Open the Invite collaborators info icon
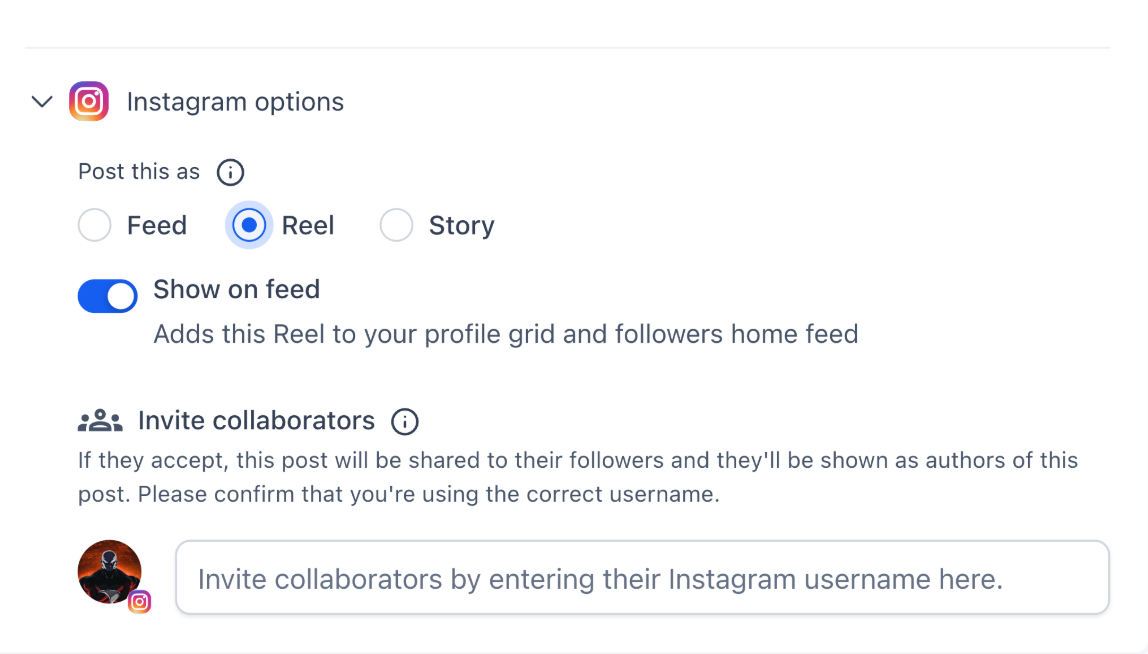The width and height of the screenshot is (1148, 654). pyautogui.click(x=405, y=422)
